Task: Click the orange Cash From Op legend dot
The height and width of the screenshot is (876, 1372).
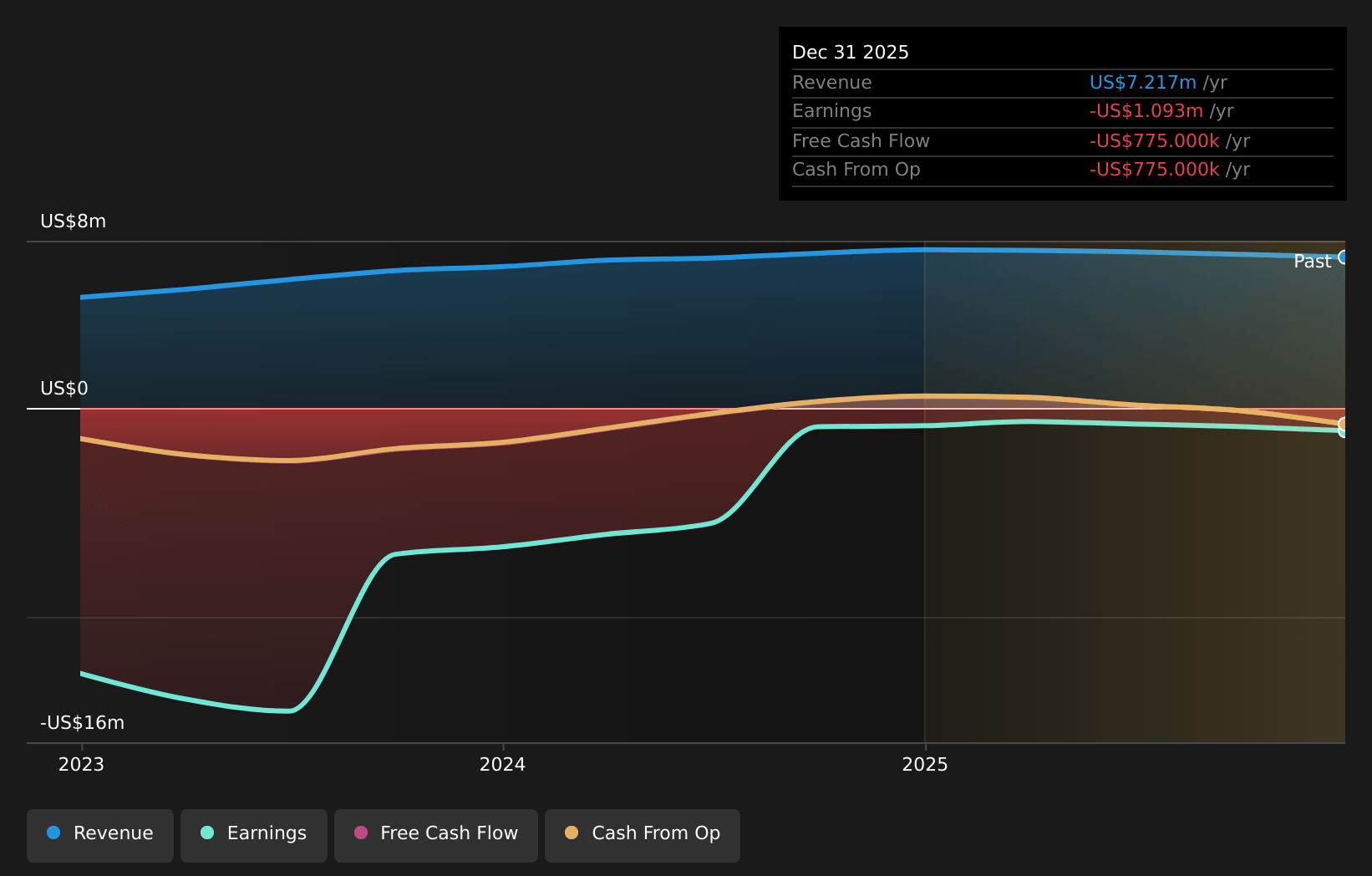Action: (572, 833)
